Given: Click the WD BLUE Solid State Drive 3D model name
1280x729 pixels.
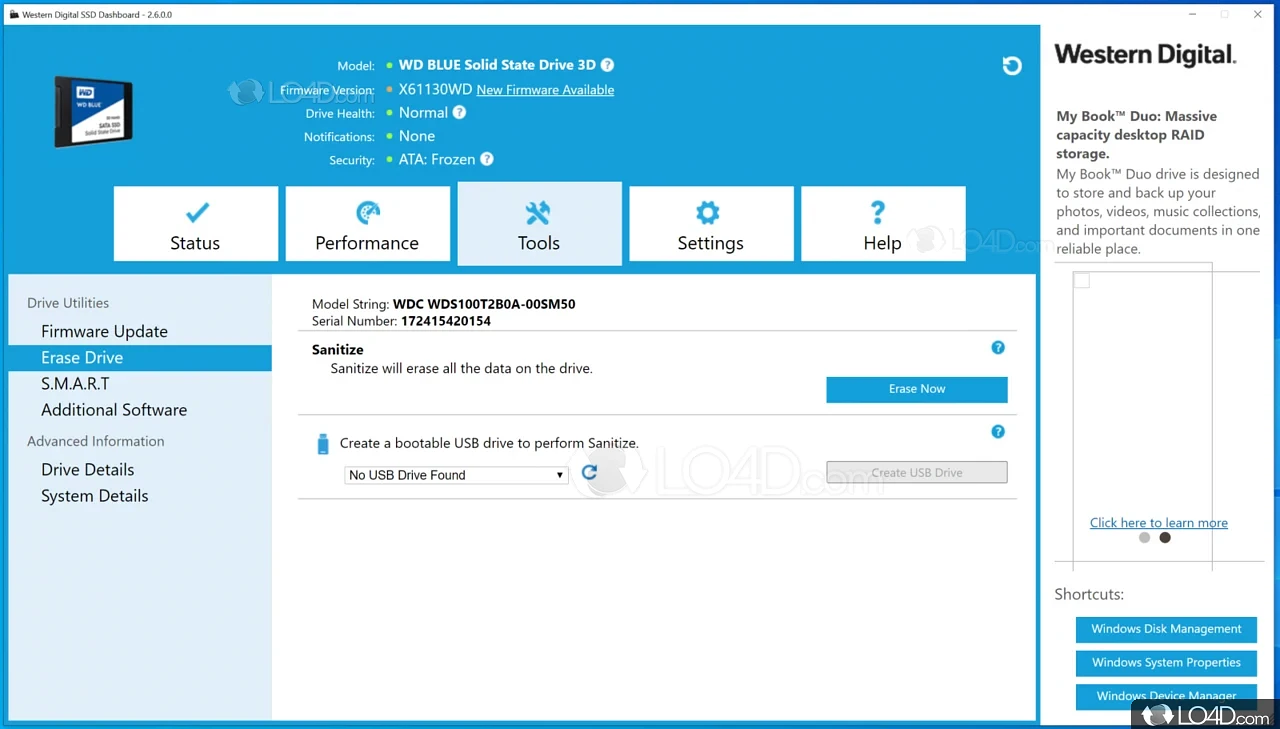Looking at the screenshot, I should (x=497, y=65).
